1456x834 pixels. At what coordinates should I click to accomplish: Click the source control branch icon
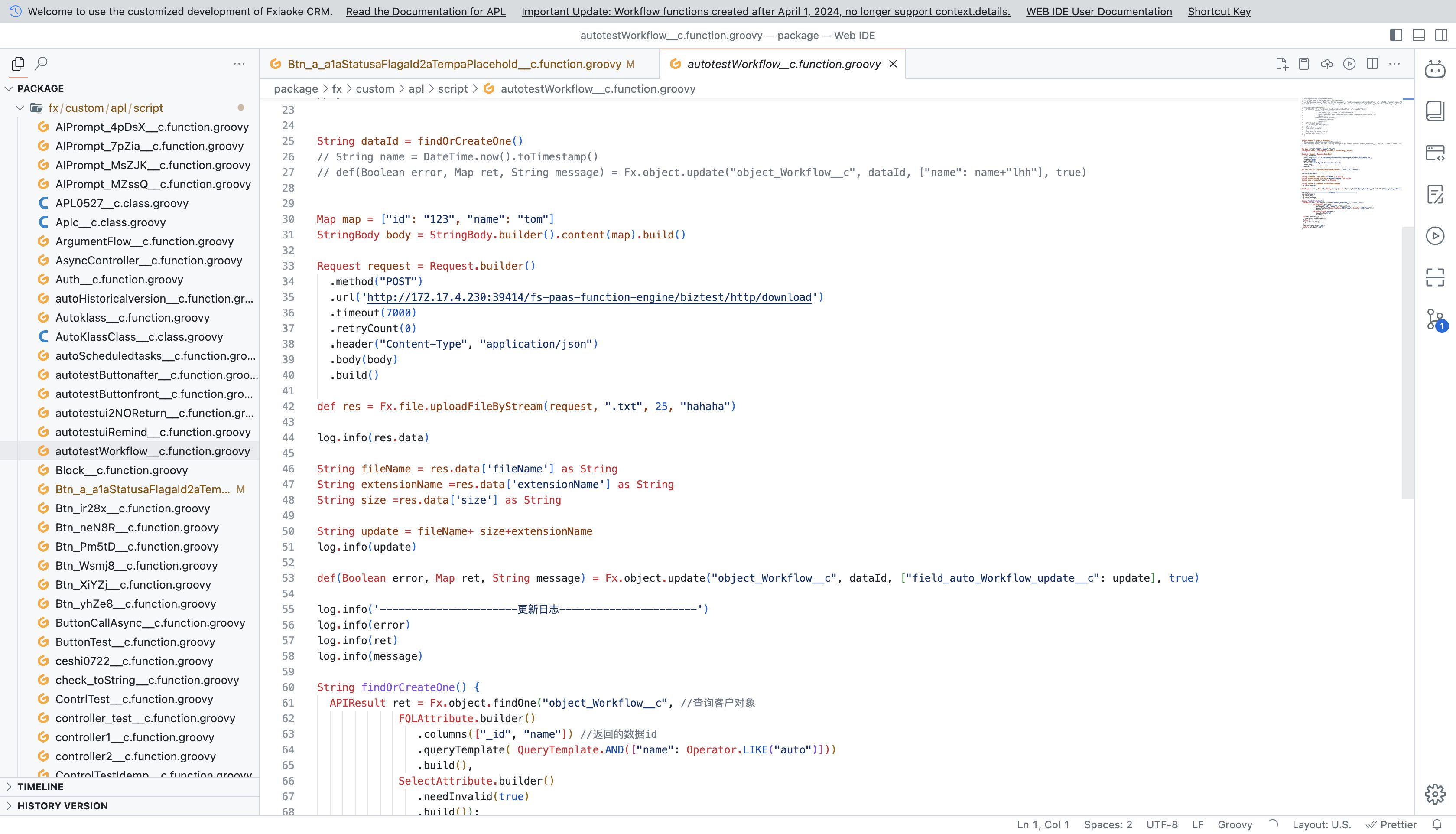[x=1435, y=319]
